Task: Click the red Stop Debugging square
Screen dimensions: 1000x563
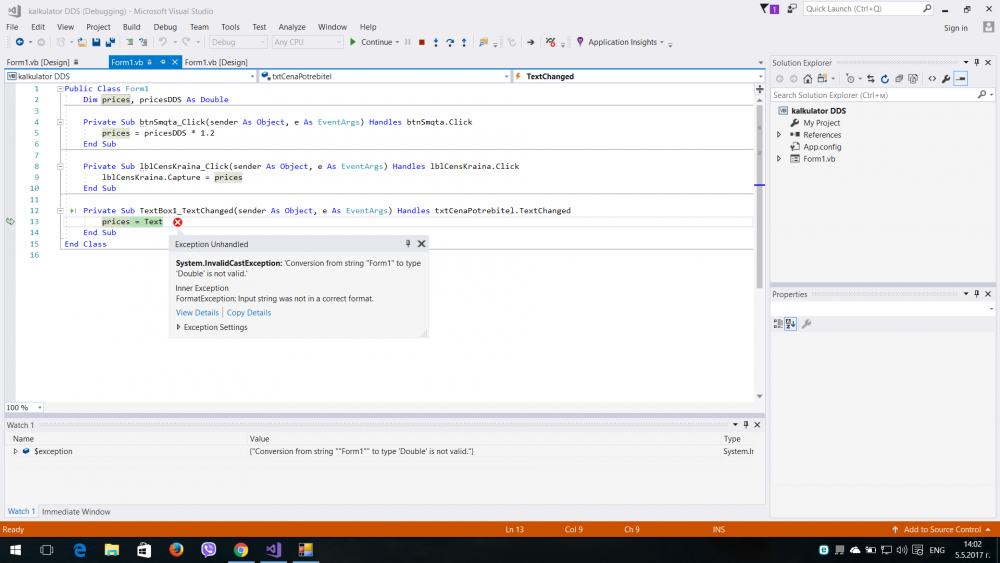Action: (422, 42)
